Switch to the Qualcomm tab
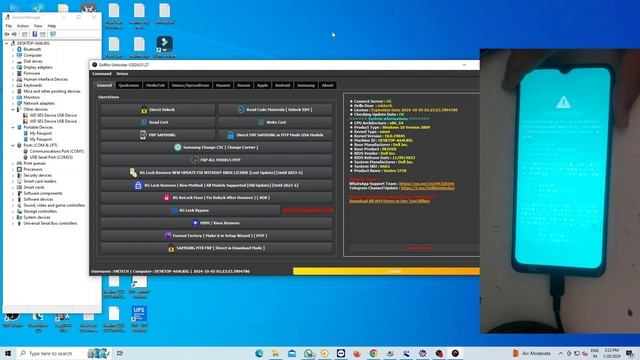Viewport: 640px width, 360px height. coord(129,85)
